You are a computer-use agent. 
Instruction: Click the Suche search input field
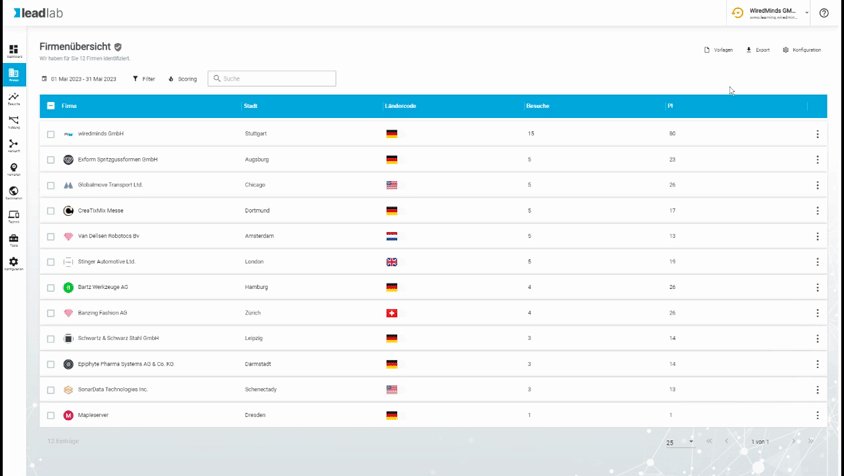point(272,79)
